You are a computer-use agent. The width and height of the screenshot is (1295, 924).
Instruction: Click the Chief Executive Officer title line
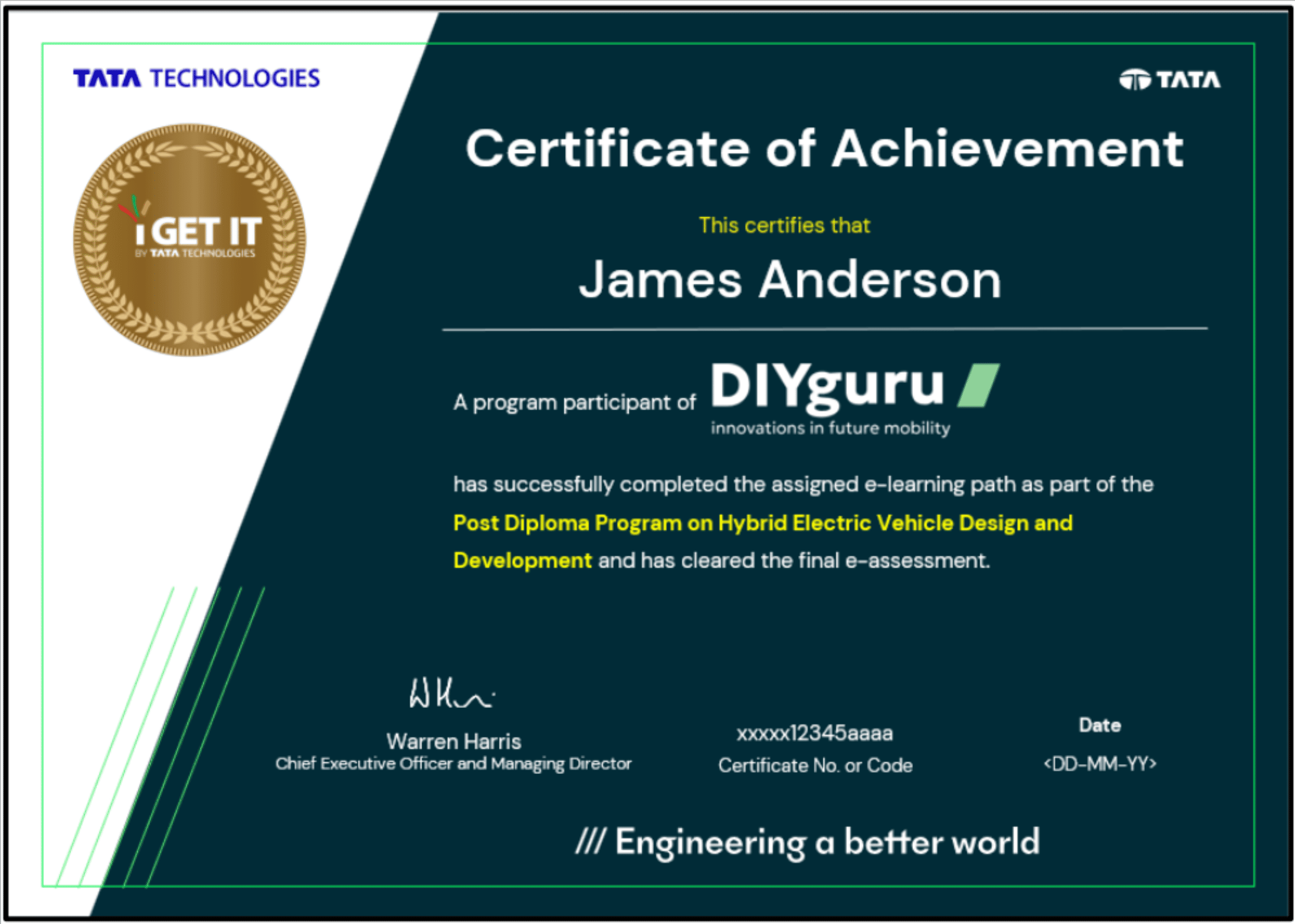click(453, 764)
